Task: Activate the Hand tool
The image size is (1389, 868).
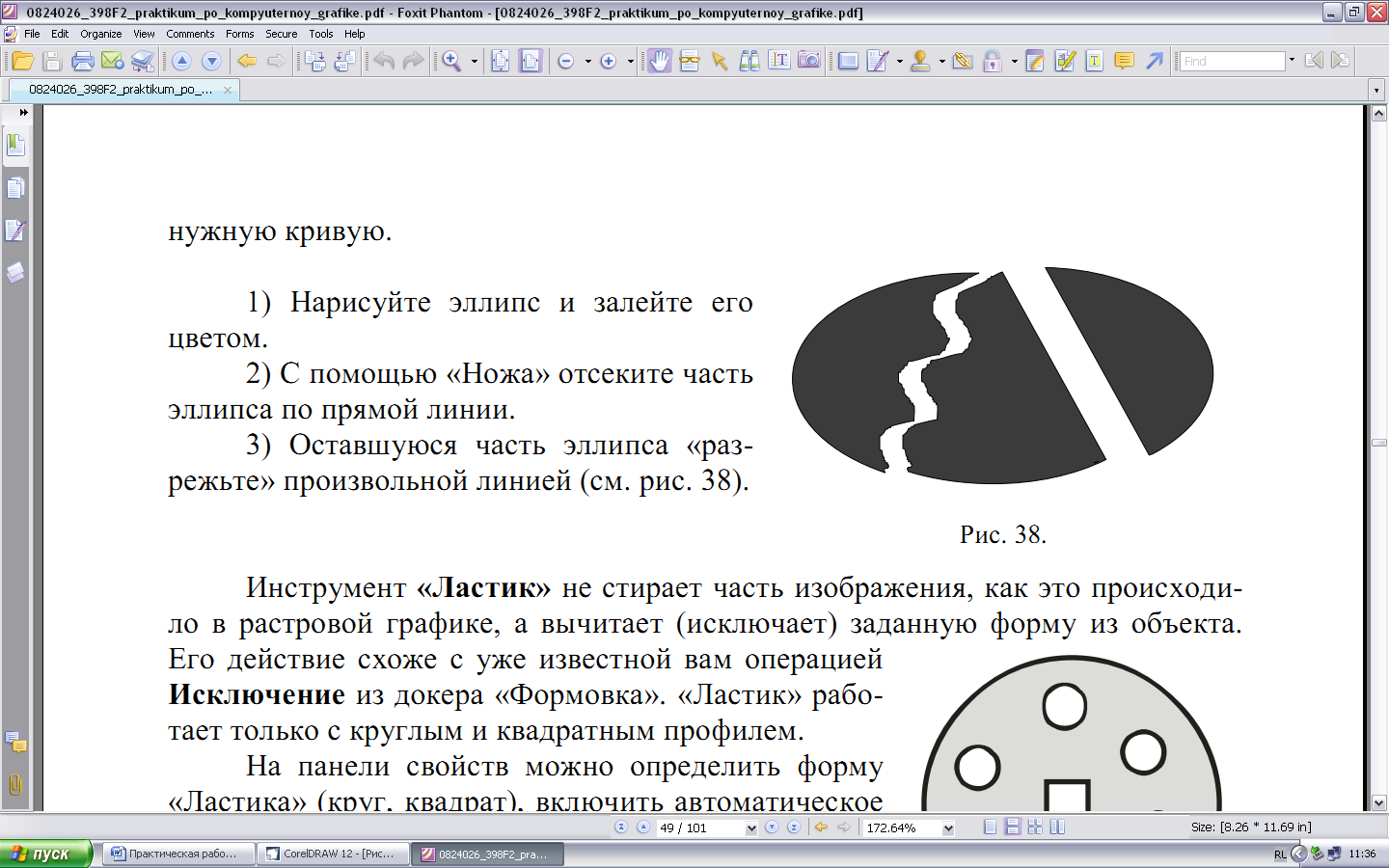Action: click(660, 61)
